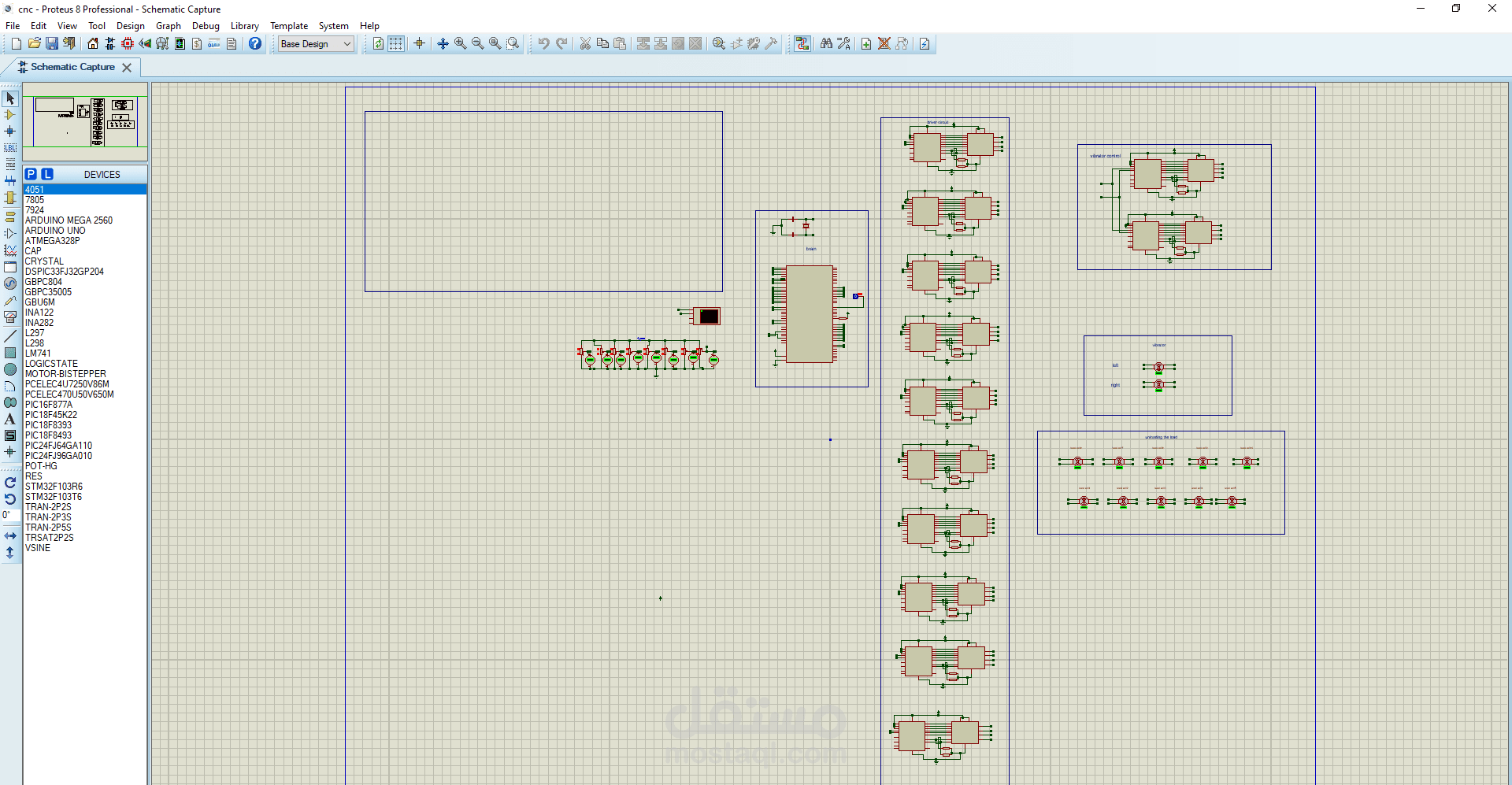The height and width of the screenshot is (785, 1512).
Task: Click the zoom out magnifier icon
Action: click(x=478, y=44)
